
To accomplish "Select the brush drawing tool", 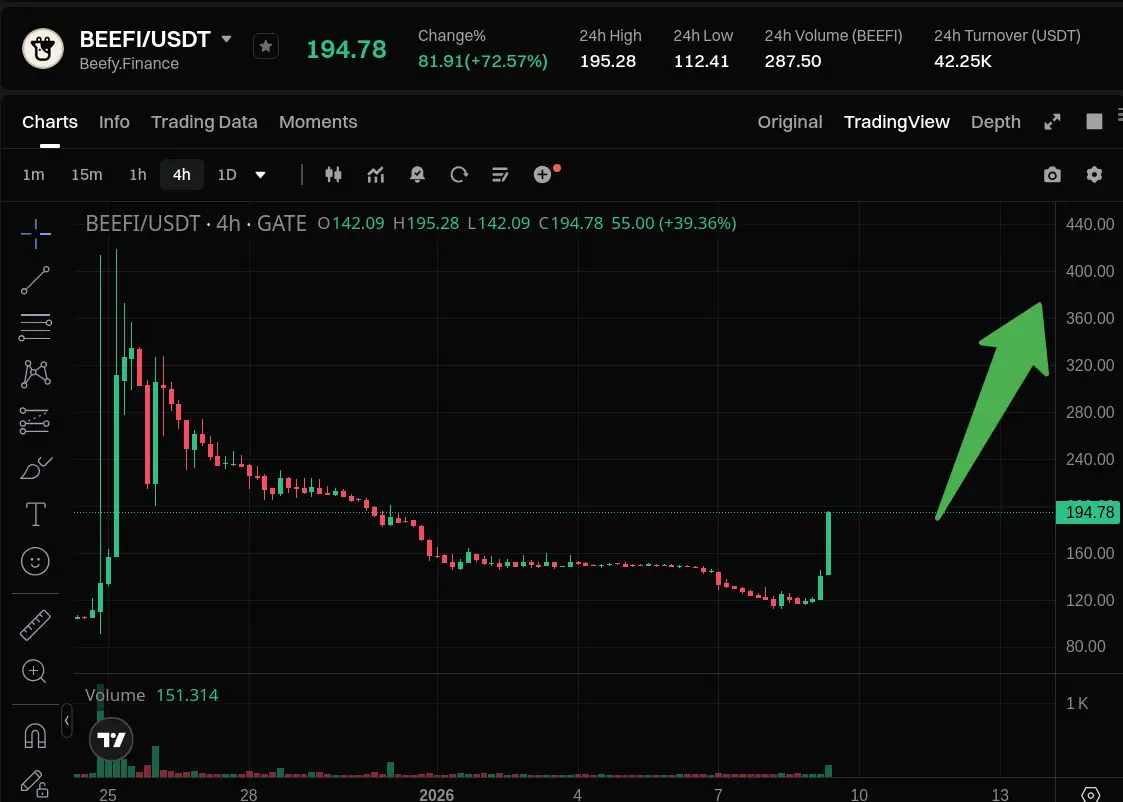I will coord(35,468).
